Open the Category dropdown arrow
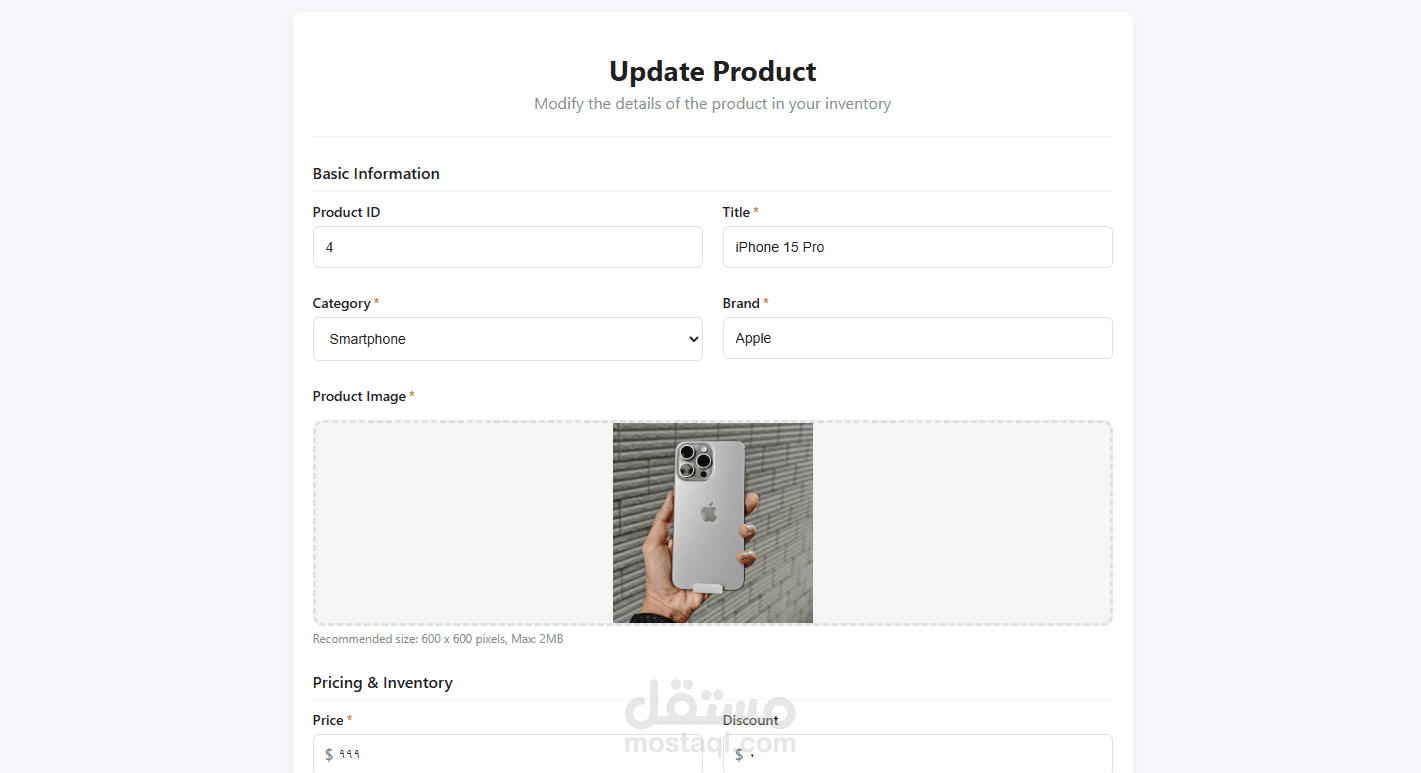The height and width of the screenshot is (773, 1421). pyautogui.click(x=693, y=339)
